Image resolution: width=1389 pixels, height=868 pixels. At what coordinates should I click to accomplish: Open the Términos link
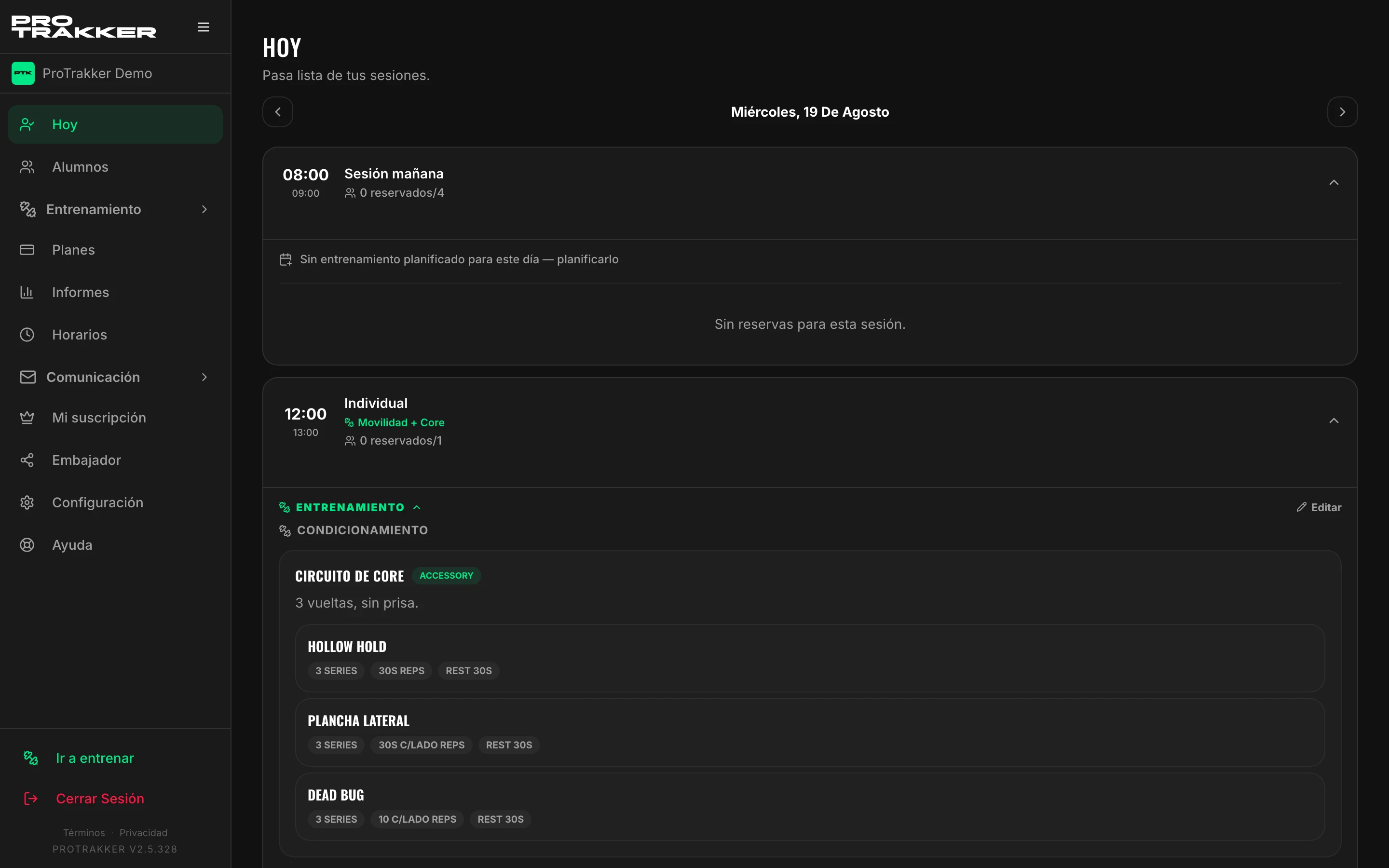[84, 832]
